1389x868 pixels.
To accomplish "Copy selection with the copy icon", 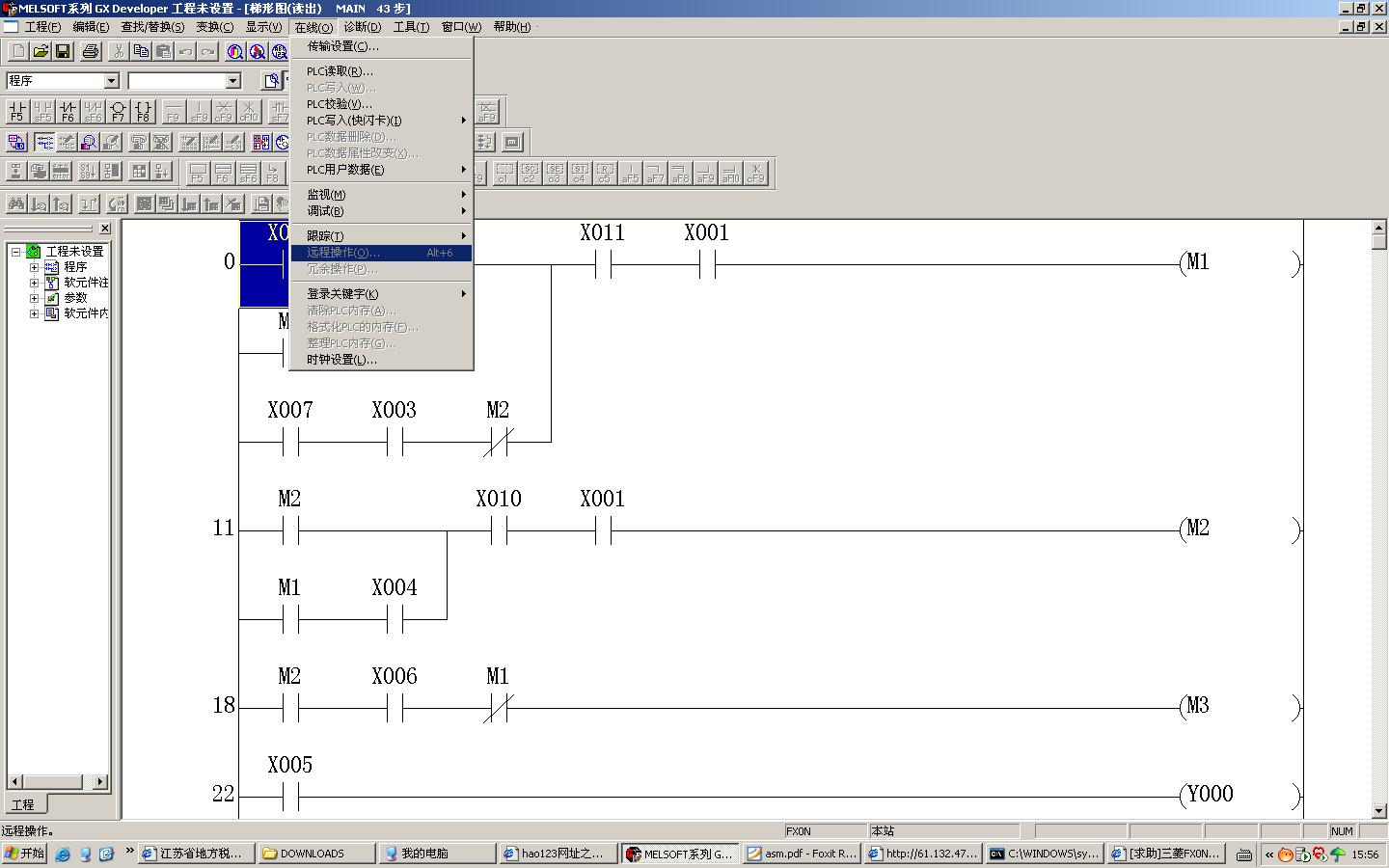I will click(x=141, y=51).
